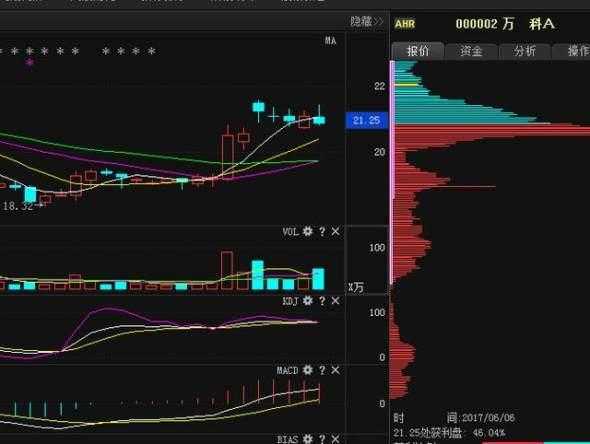Open KDJ indicator settings gear
590x444 pixels.
308,301
